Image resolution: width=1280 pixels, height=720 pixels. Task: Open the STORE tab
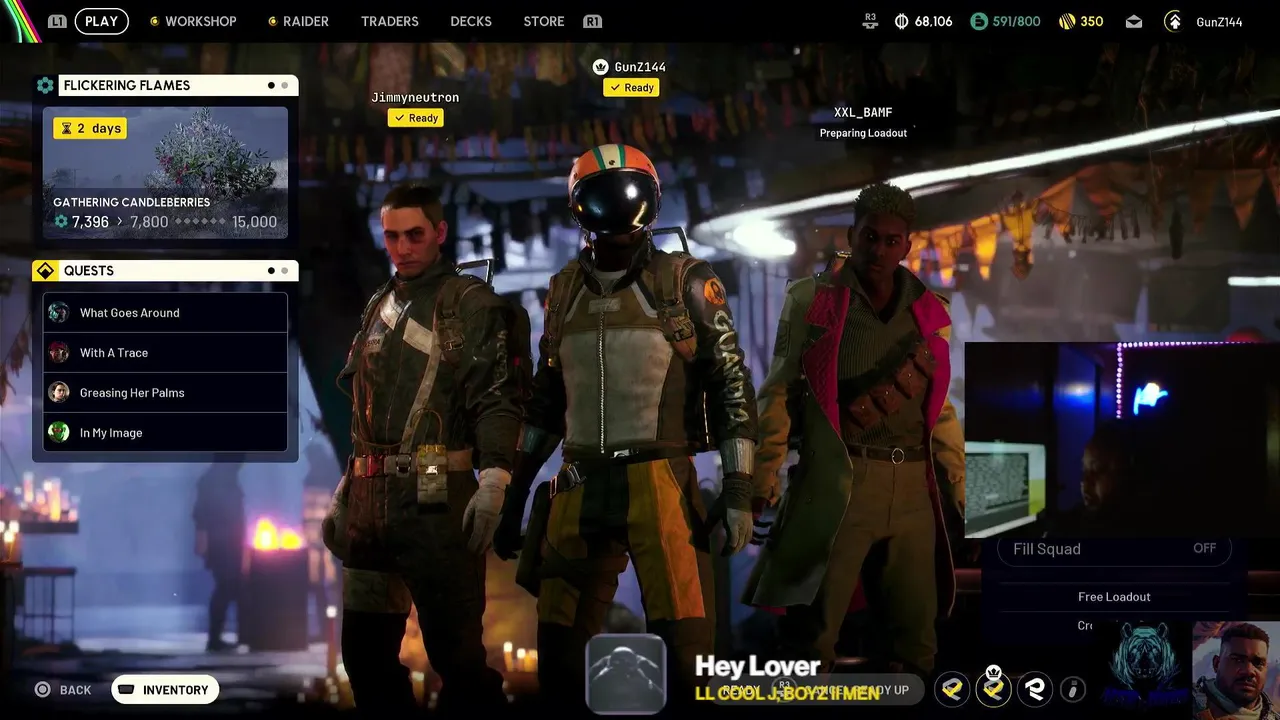(544, 21)
